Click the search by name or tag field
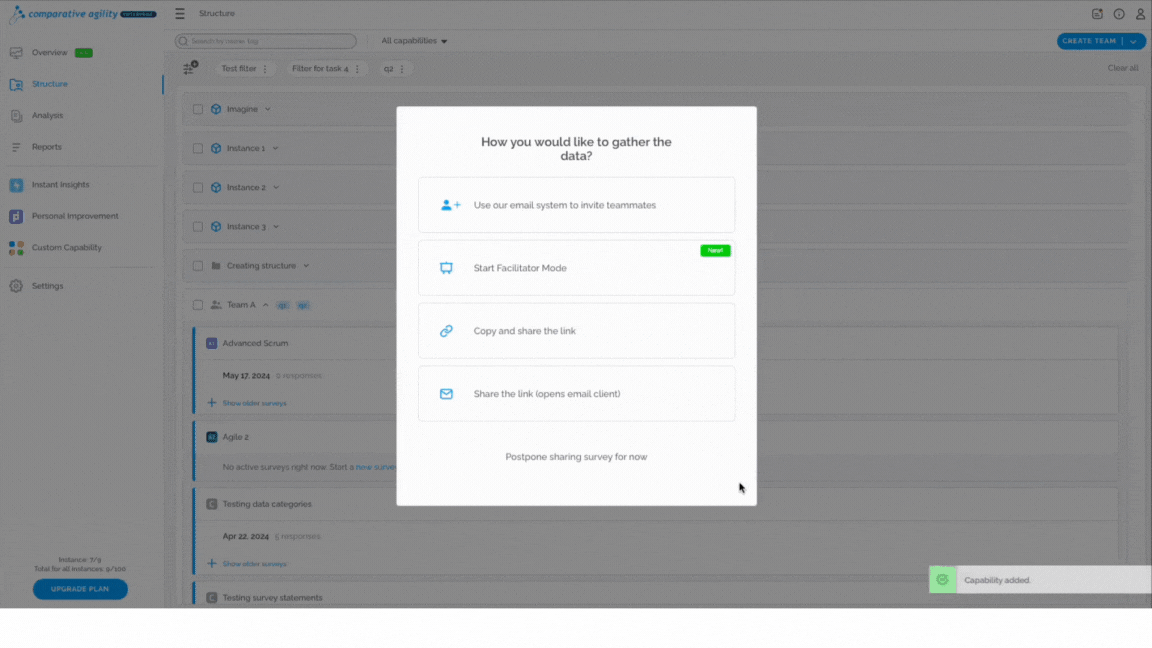This screenshot has height=648, width=1152. 265,41
